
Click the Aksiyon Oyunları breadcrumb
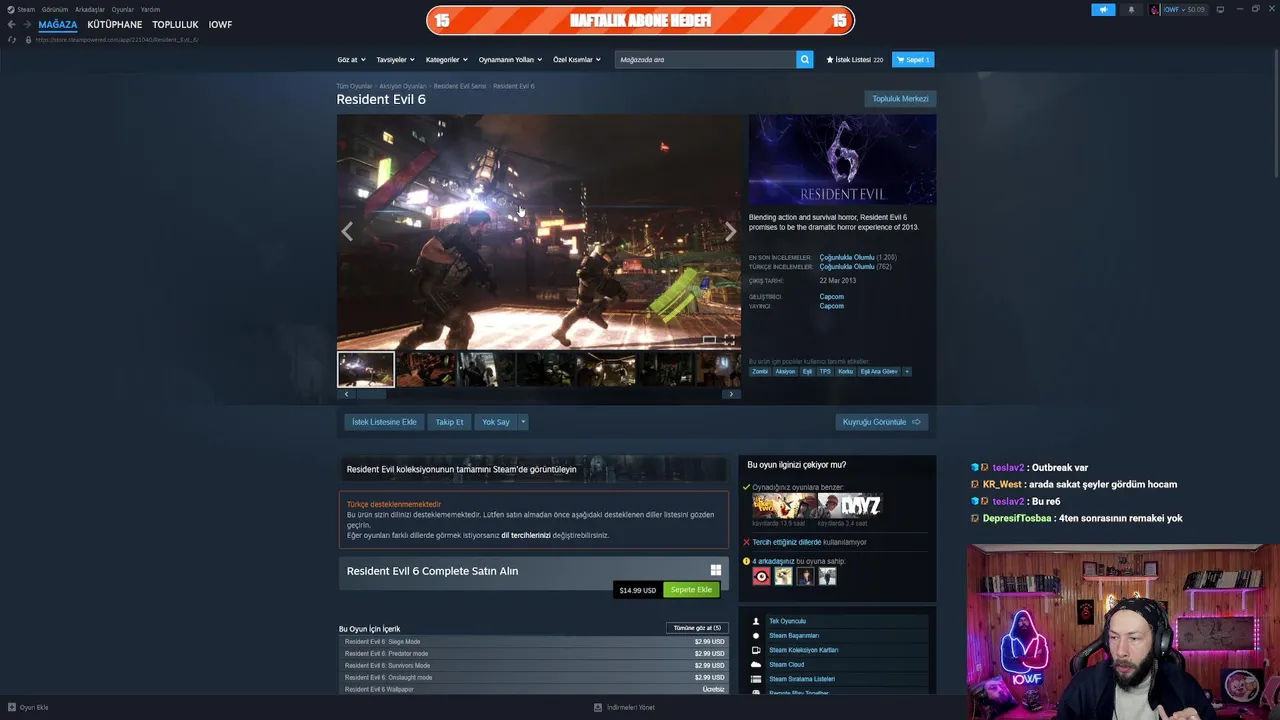[x=402, y=86]
